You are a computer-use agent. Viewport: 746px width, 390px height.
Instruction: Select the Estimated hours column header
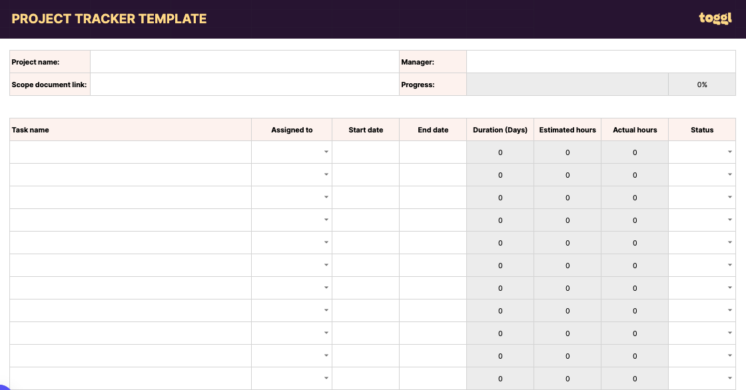(567, 129)
